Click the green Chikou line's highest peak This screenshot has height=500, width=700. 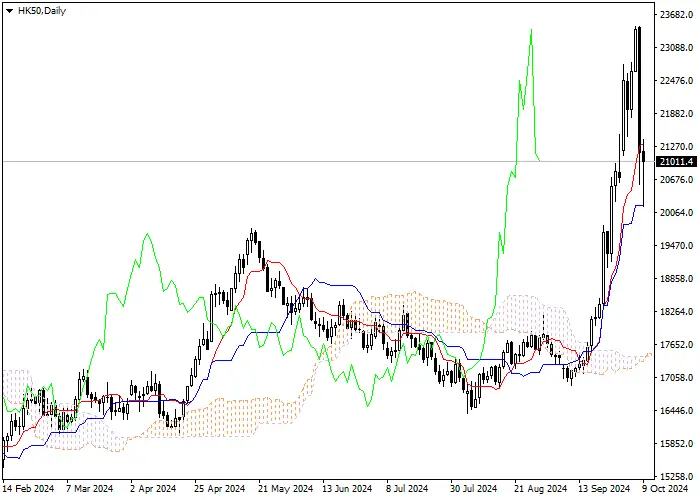[531, 30]
